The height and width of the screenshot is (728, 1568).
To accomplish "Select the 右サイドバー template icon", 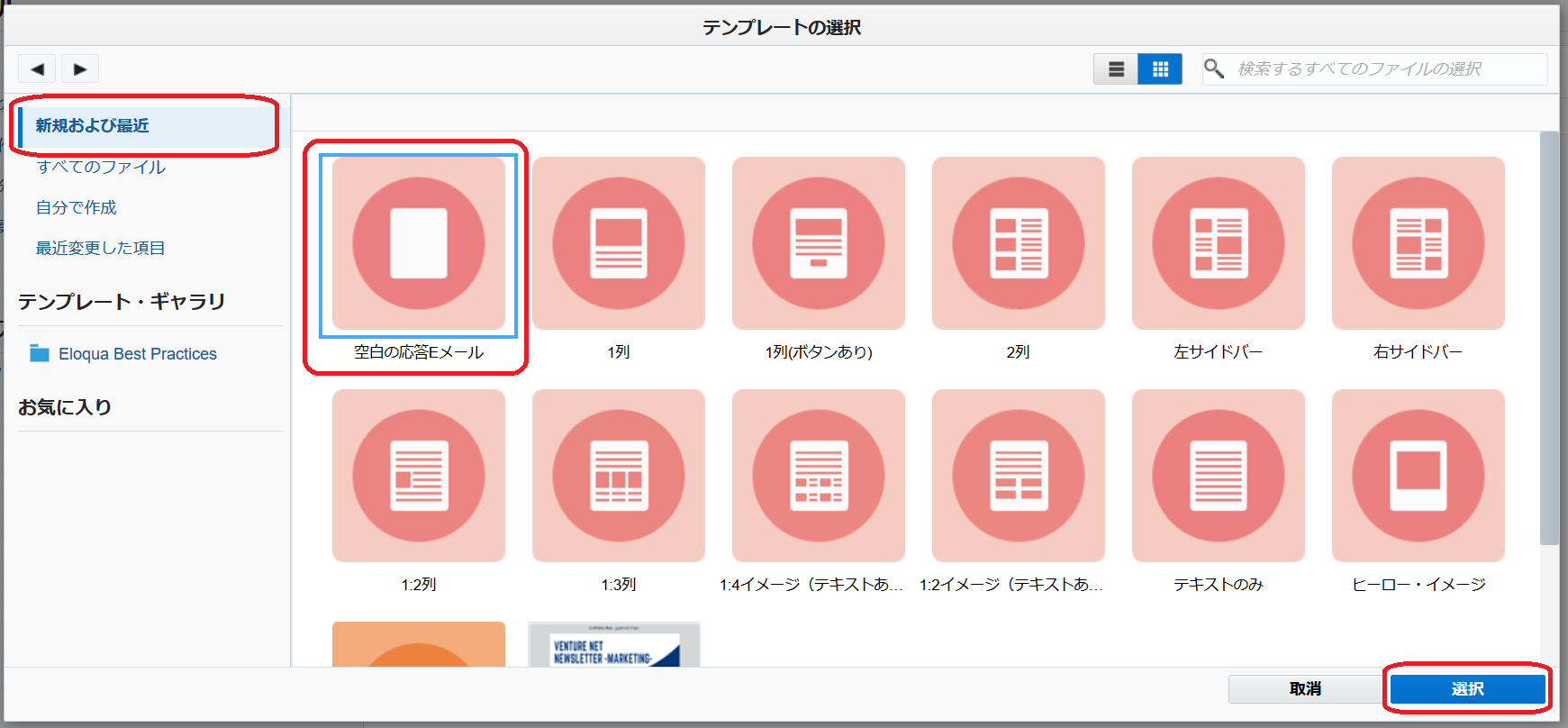I will (x=1418, y=243).
